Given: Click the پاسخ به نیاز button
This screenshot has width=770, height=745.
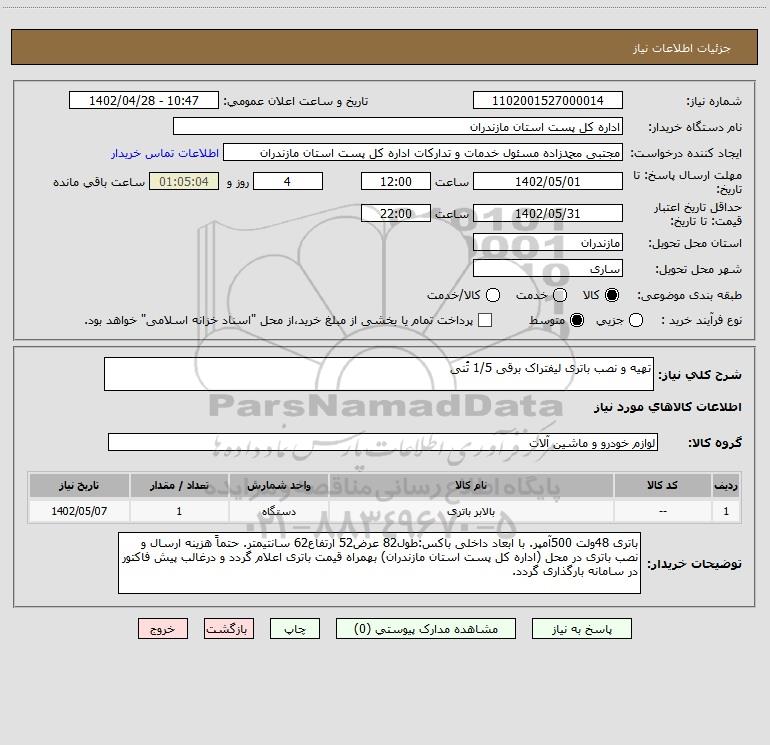Looking at the screenshot, I should tap(581, 629).
